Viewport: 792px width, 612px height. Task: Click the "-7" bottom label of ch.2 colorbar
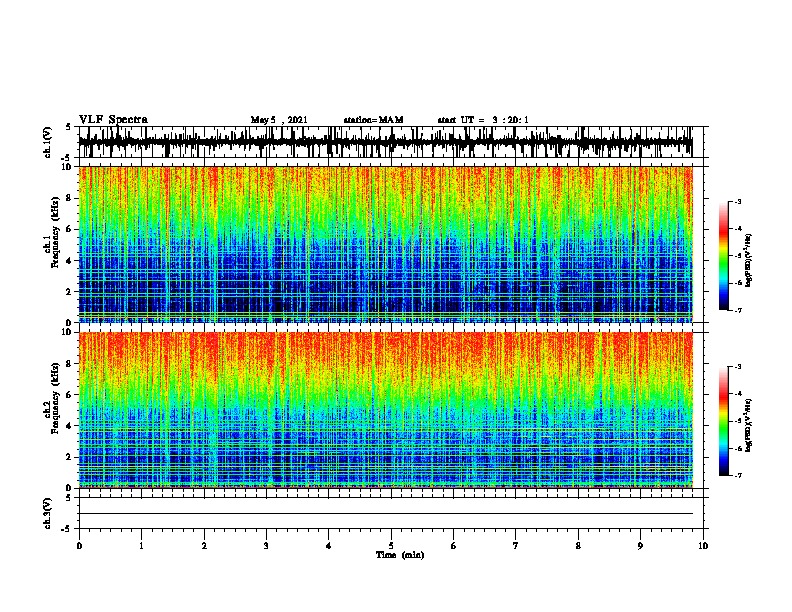[738, 476]
